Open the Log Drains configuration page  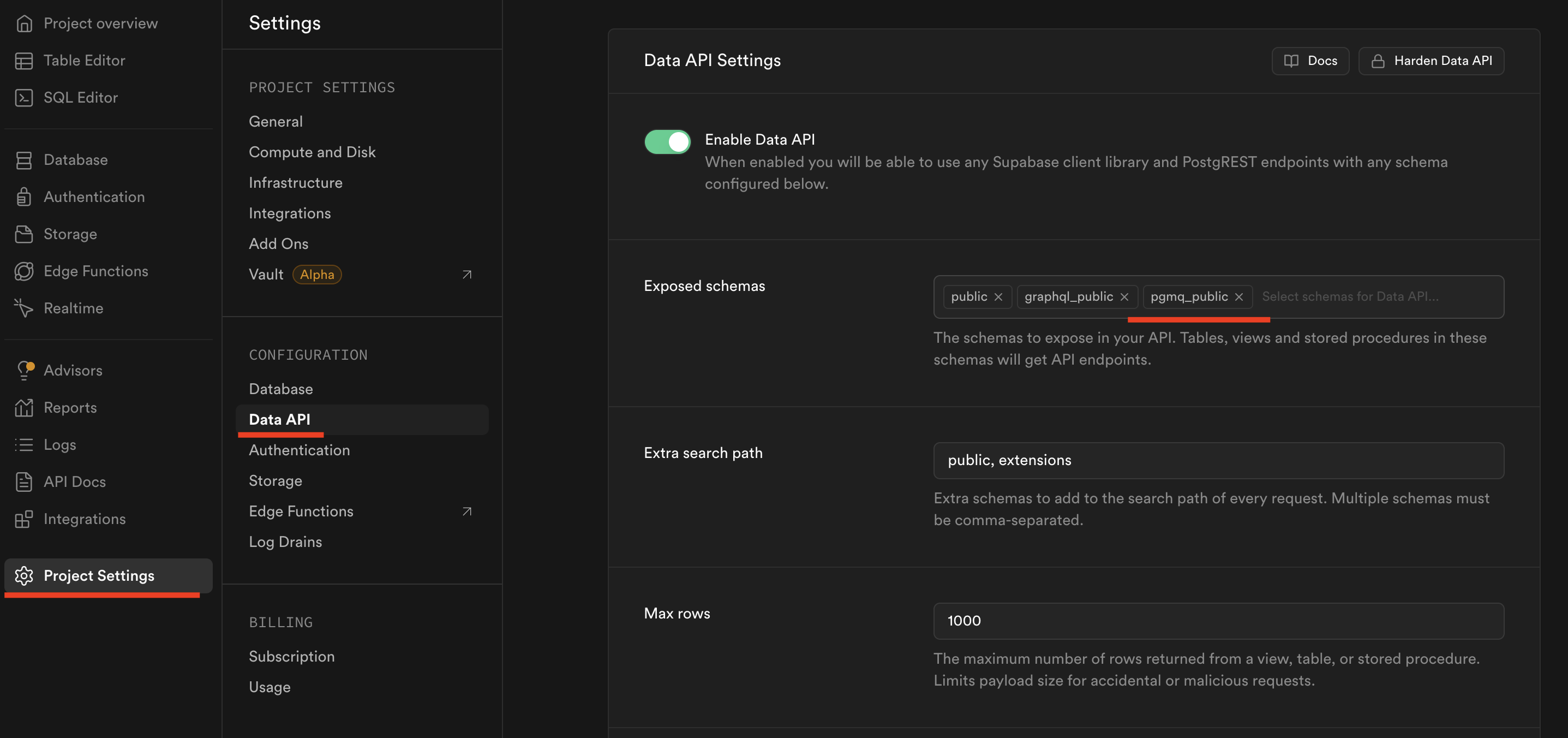pos(285,541)
